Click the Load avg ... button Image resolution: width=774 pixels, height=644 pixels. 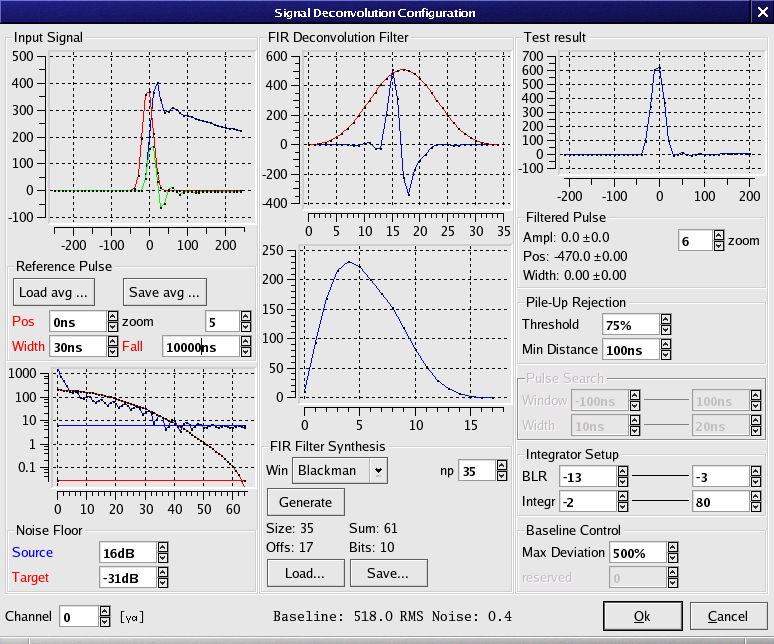click(x=54, y=292)
